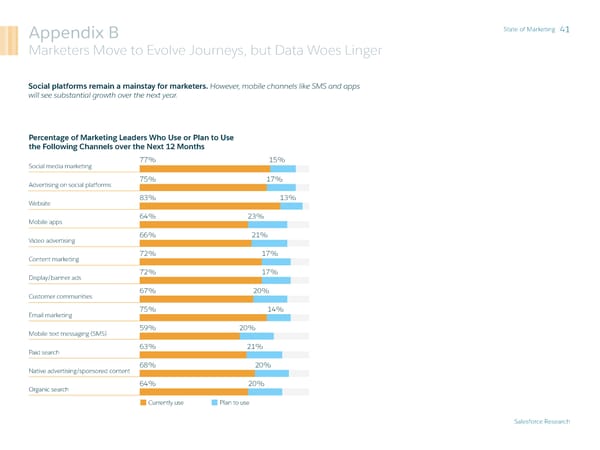
Task: Select the Website channel label
Action: (x=41, y=203)
